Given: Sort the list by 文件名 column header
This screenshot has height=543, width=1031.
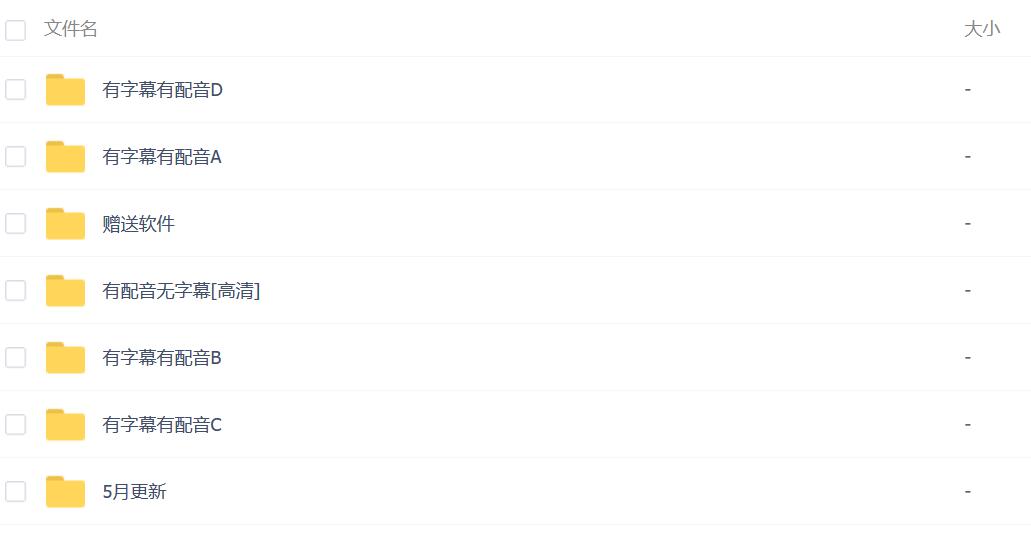Looking at the screenshot, I should coord(70,29).
